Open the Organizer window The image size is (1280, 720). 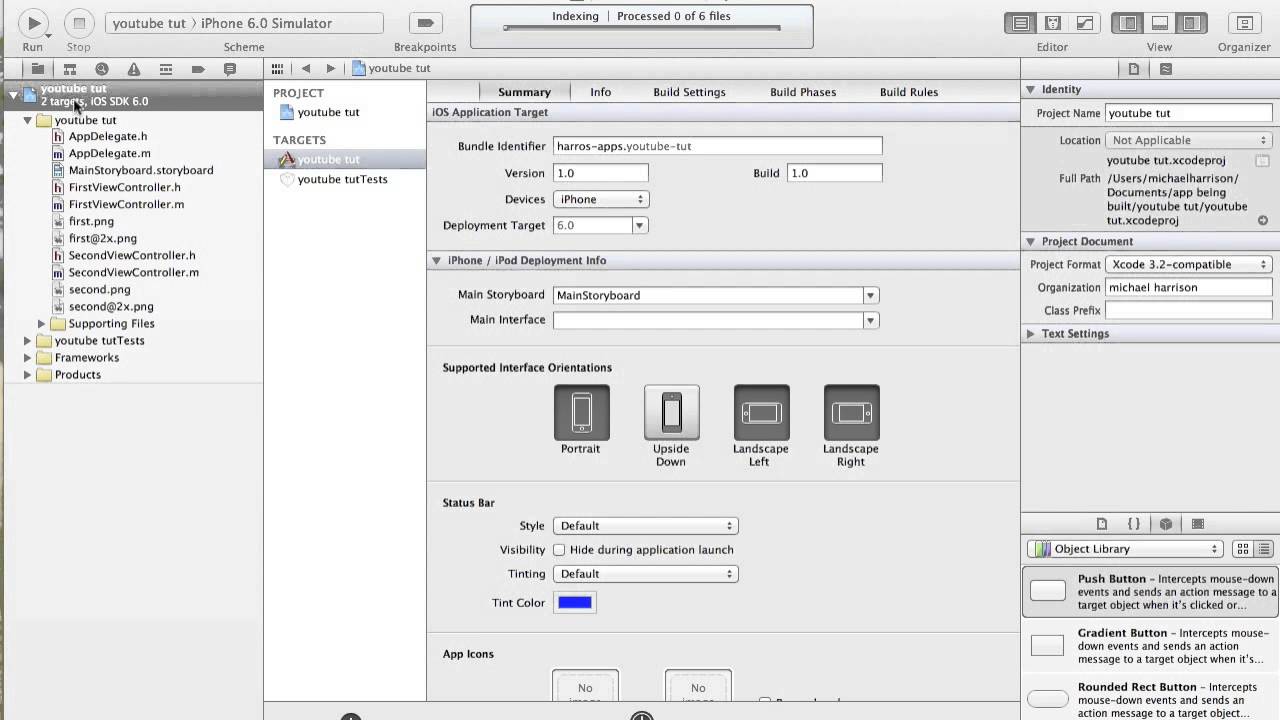(1244, 23)
